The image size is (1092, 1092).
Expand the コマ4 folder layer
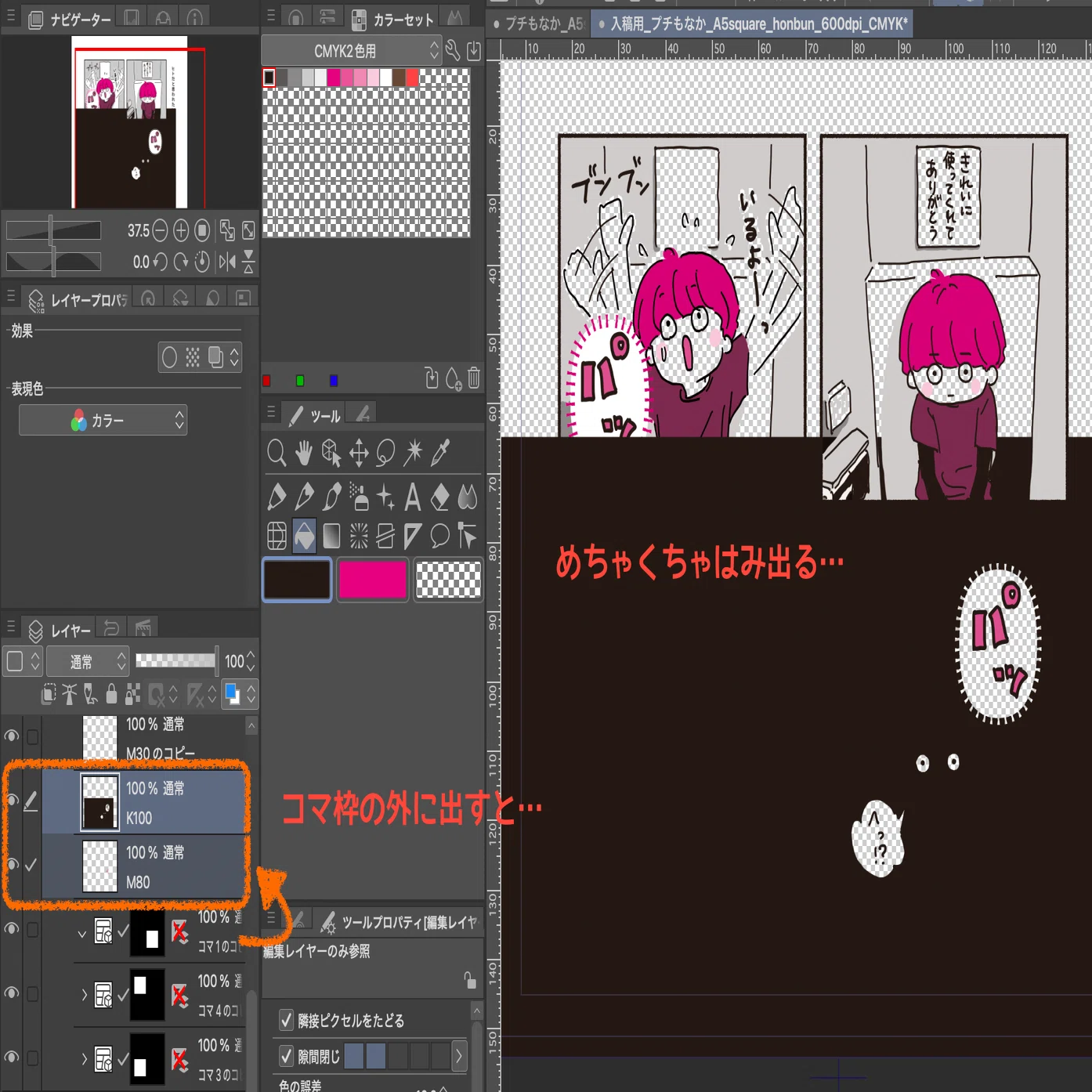(x=83, y=995)
